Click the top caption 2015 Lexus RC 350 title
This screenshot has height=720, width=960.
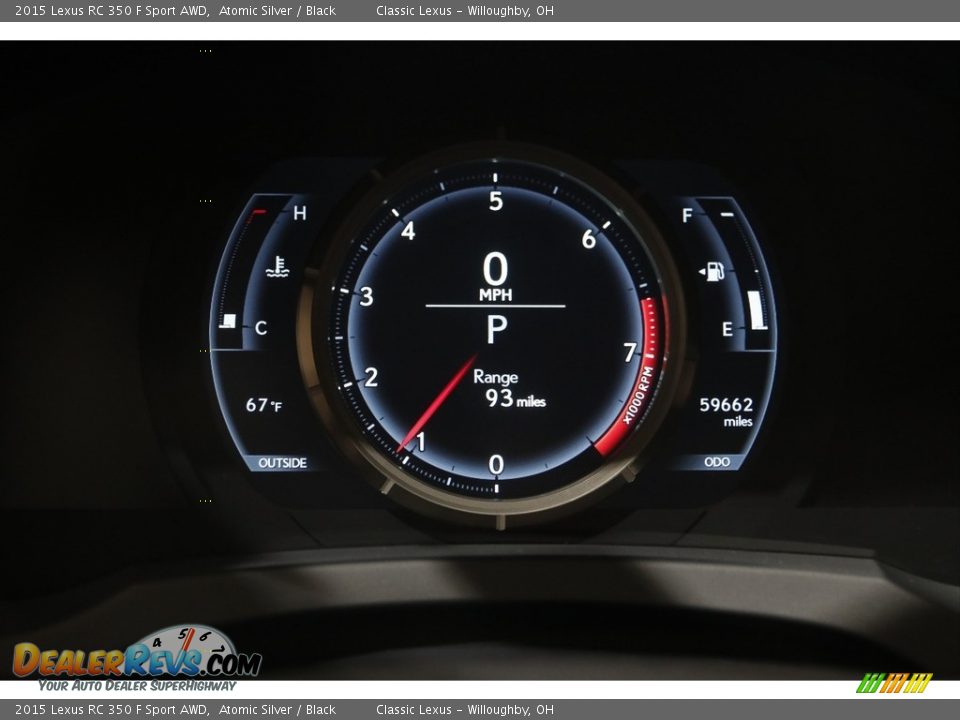(x=111, y=10)
